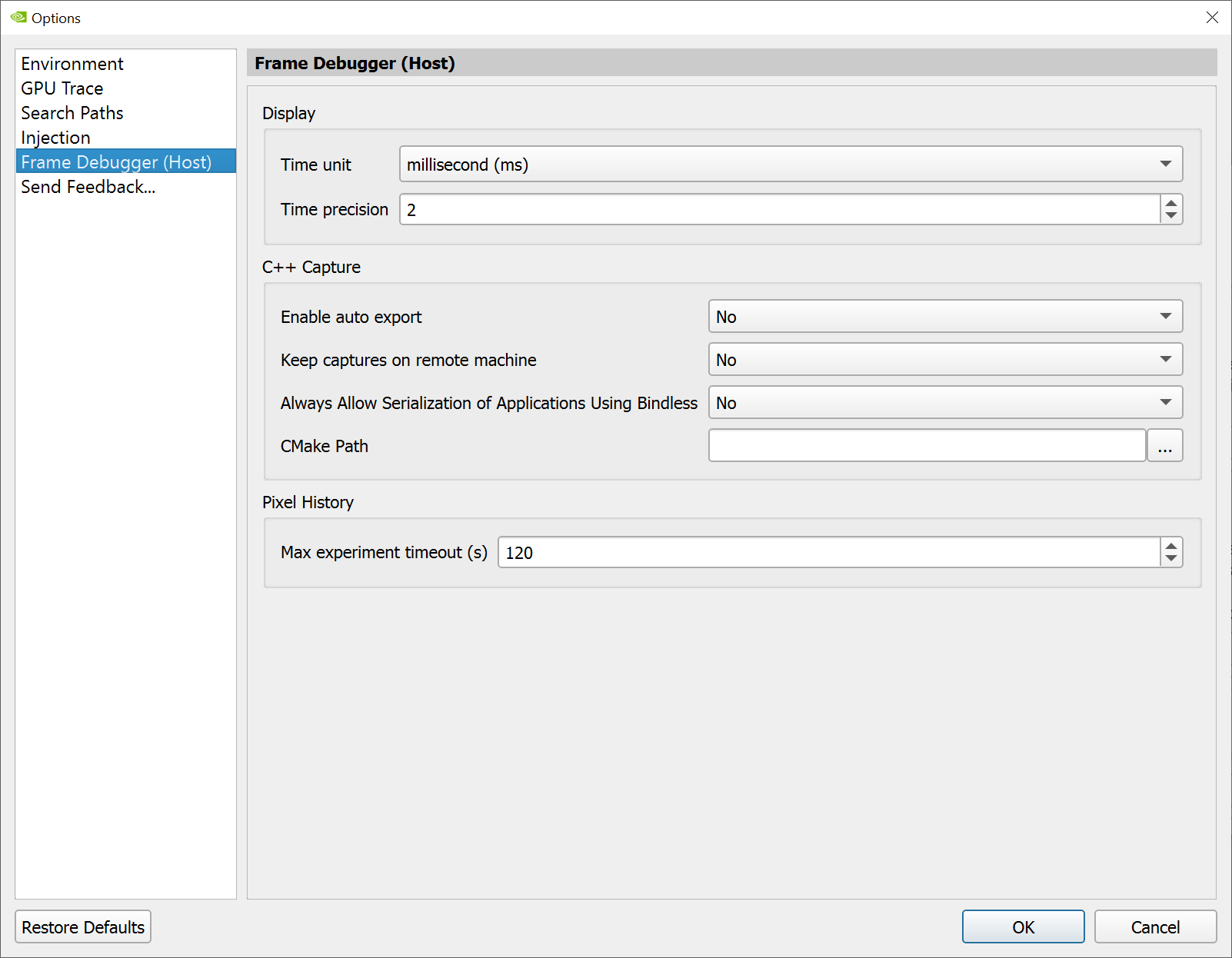Open the Search Paths settings page

pyautogui.click(x=72, y=113)
